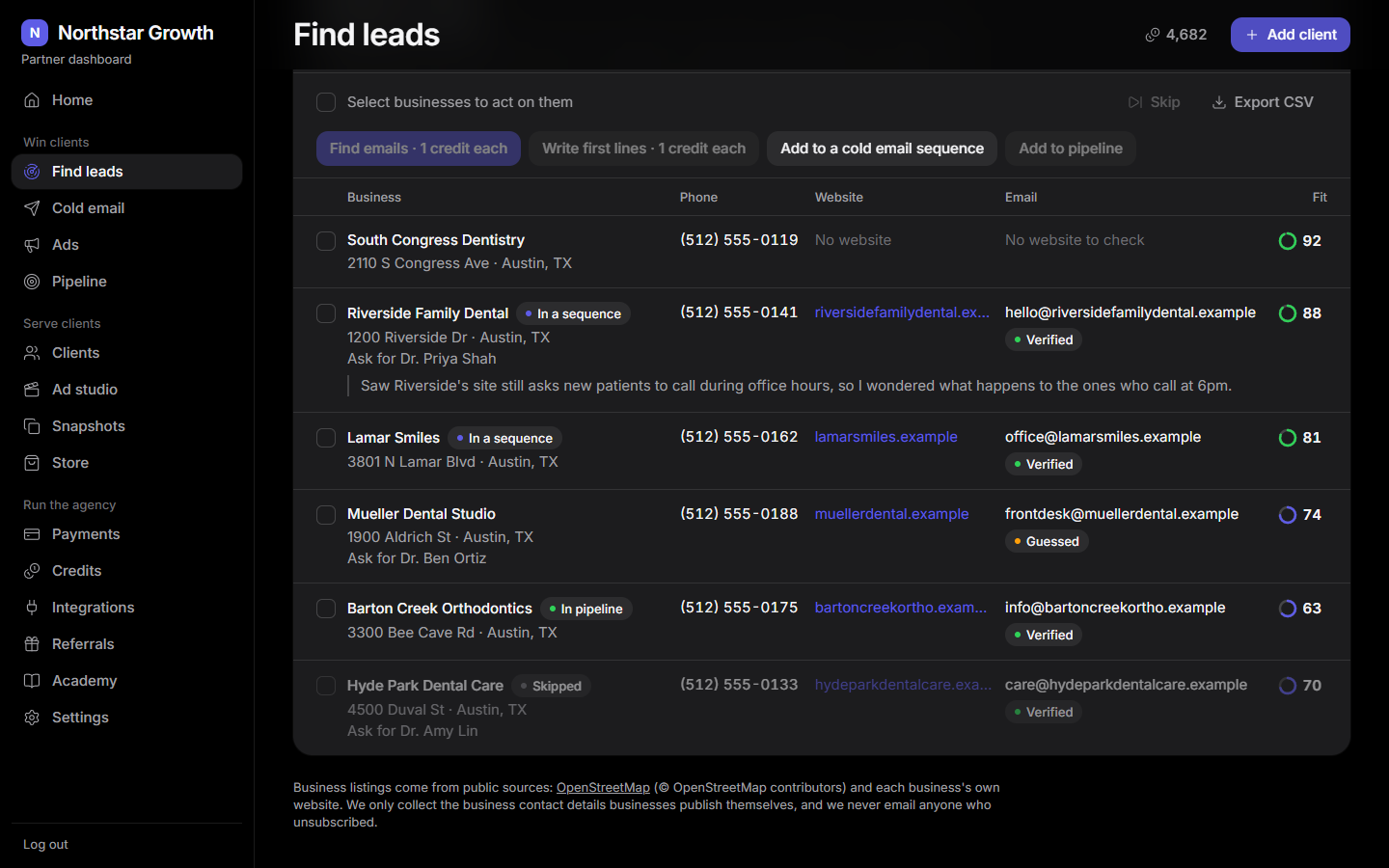The image size is (1389, 868).
Task: Click the Ads megaphone icon
Action: tap(32, 245)
